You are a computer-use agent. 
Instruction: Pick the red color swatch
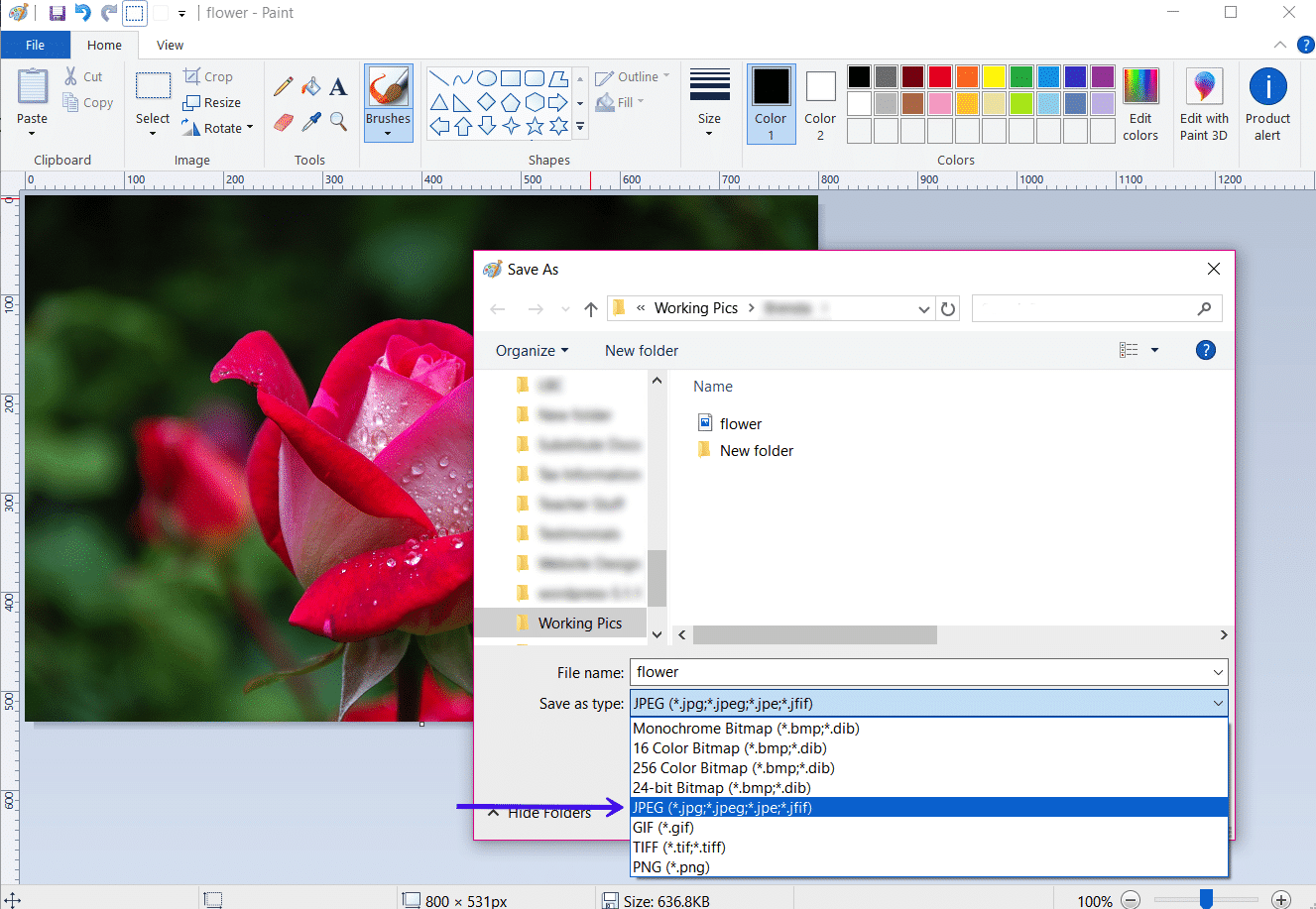click(938, 75)
